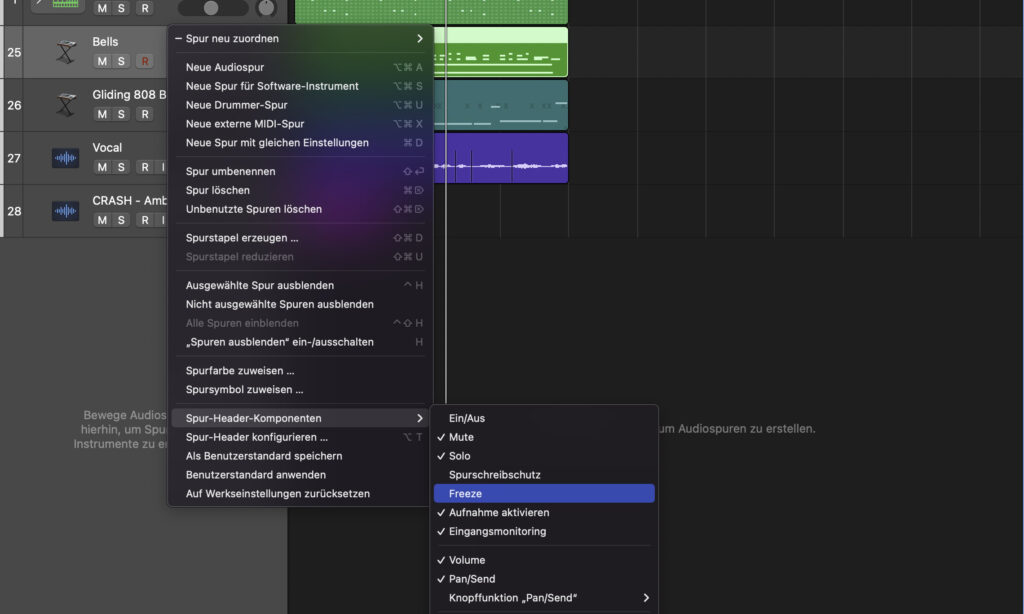Viewport: 1024px width, 614px height.
Task: Select "Ausgewählte Spur ausblenden"
Action: coord(300,285)
